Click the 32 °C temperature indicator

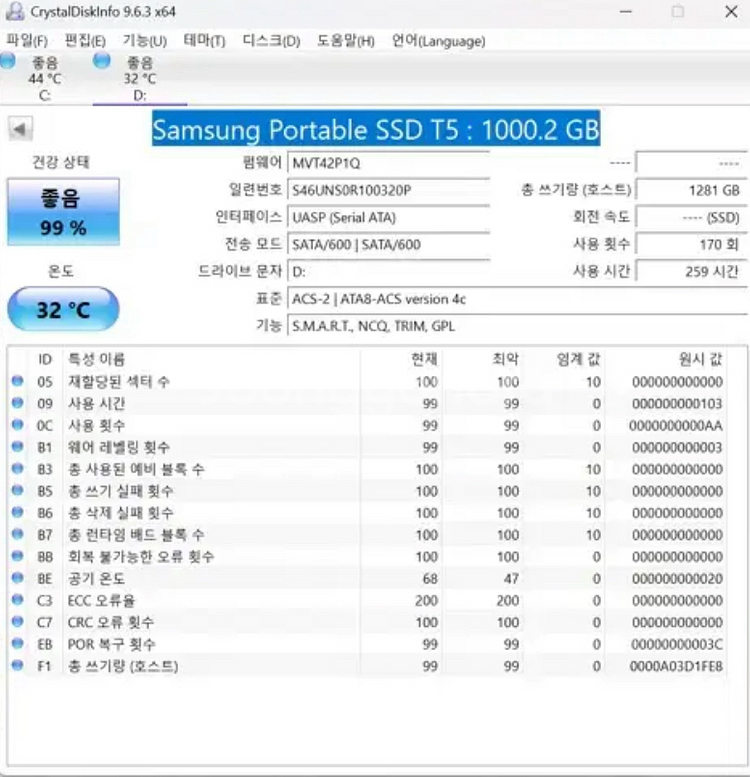coord(63,309)
